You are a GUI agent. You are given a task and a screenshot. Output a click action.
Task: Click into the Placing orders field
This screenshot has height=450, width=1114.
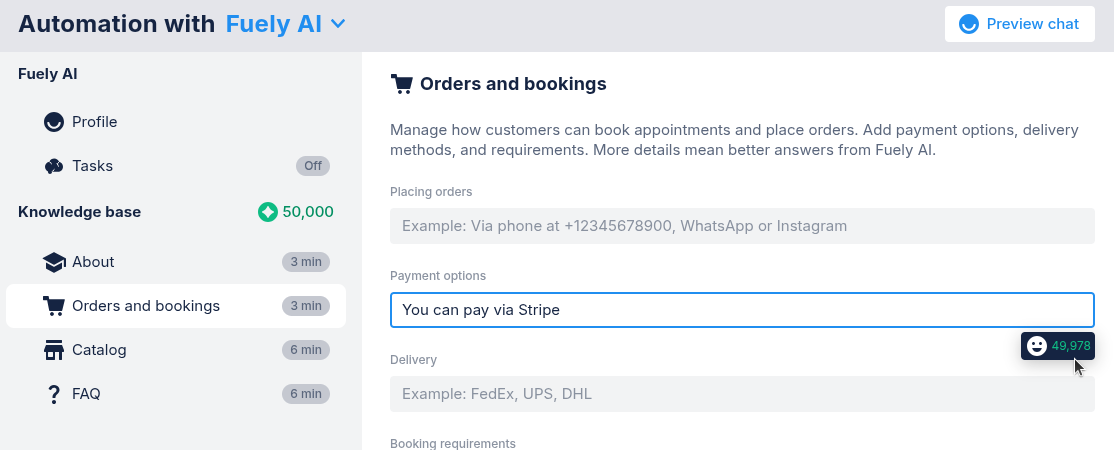[742, 226]
